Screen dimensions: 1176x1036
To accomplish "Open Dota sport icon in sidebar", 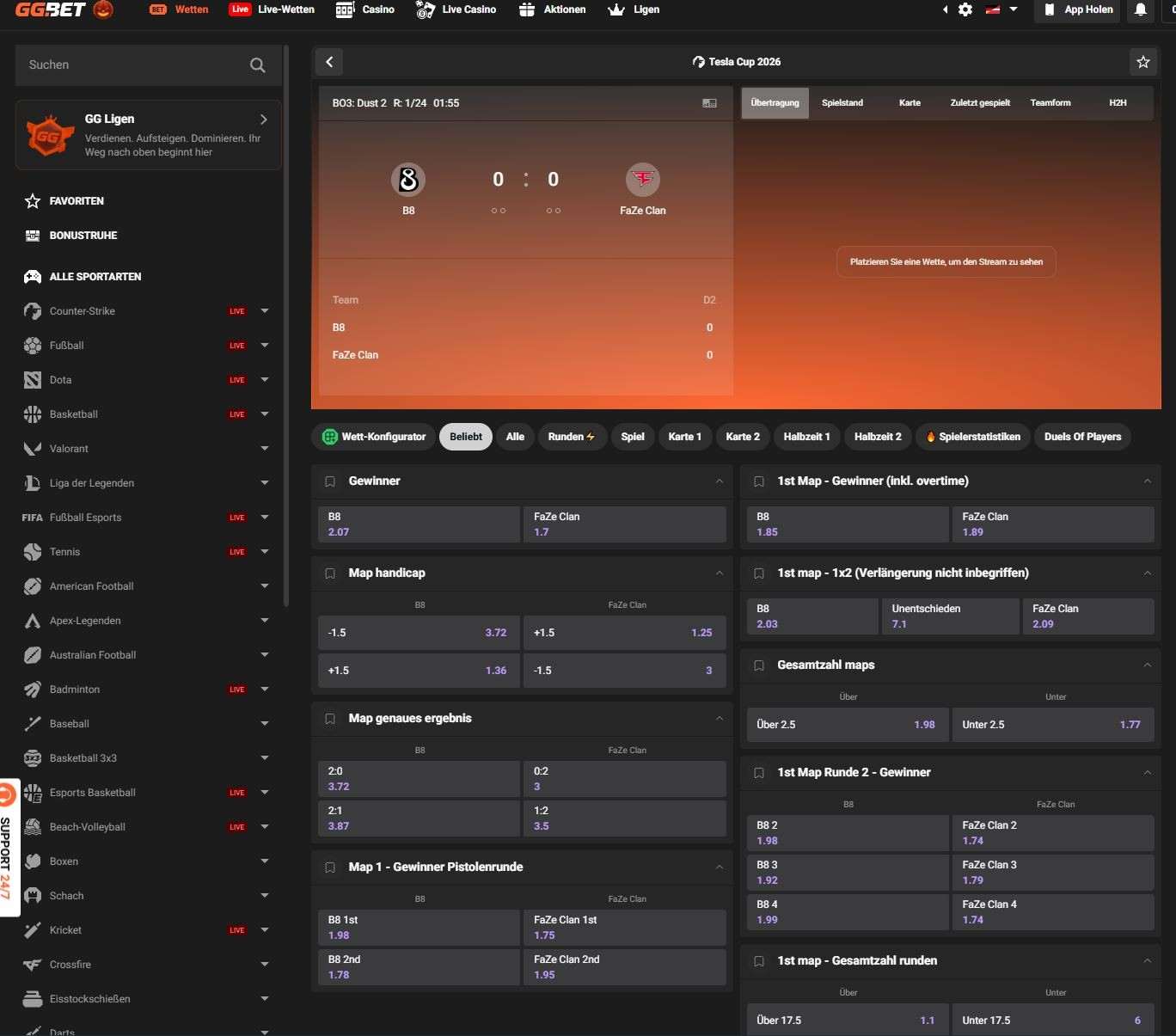I will click(x=33, y=380).
